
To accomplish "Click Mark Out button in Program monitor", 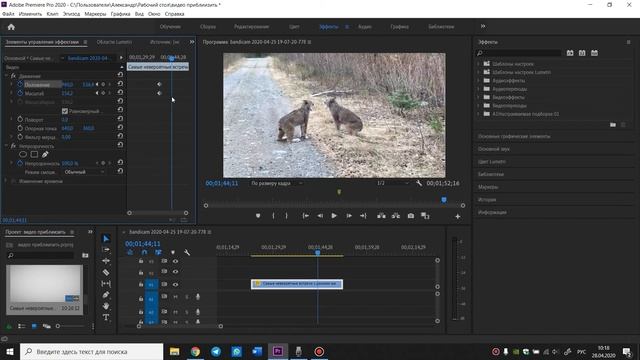I will (x=287, y=216).
